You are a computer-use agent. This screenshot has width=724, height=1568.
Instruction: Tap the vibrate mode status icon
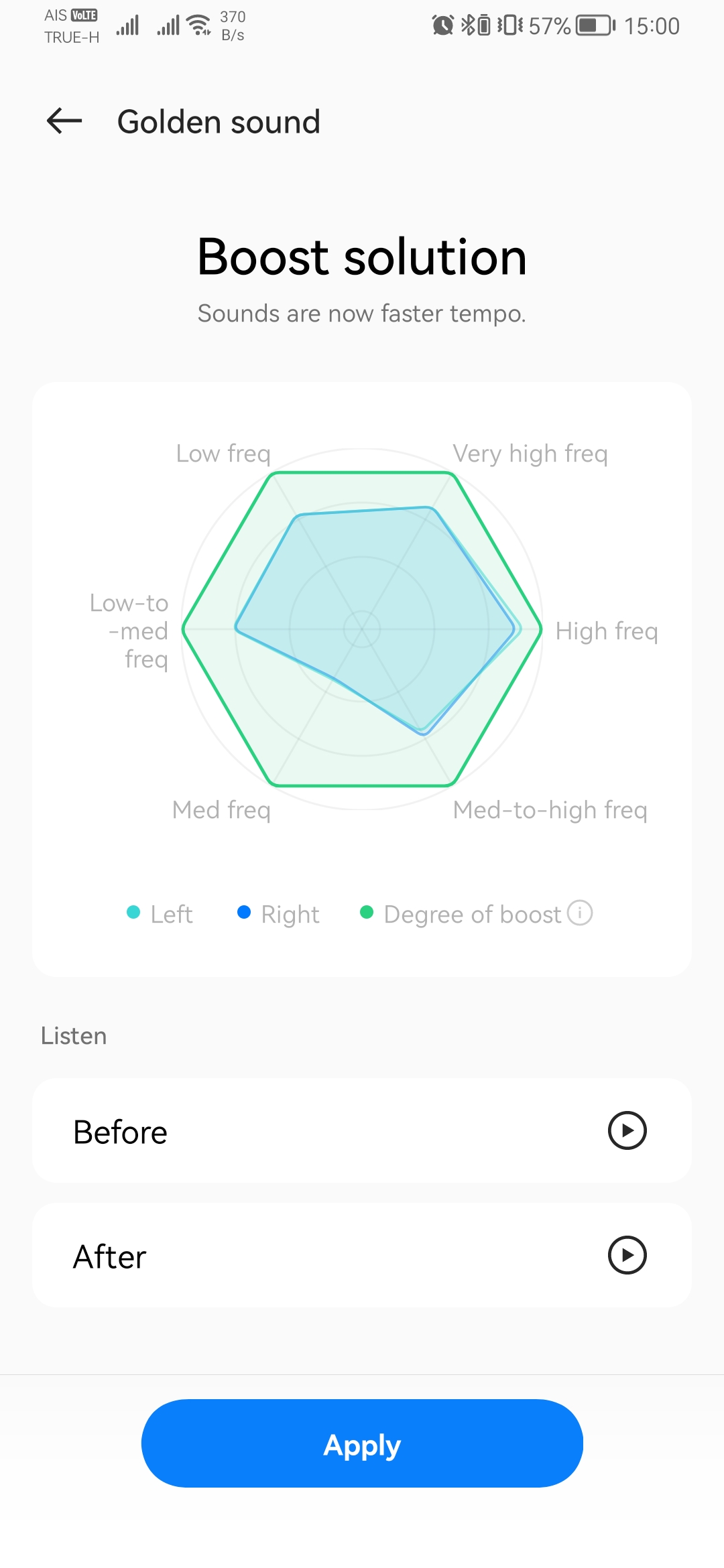pyautogui.click(x=510, y=25)
